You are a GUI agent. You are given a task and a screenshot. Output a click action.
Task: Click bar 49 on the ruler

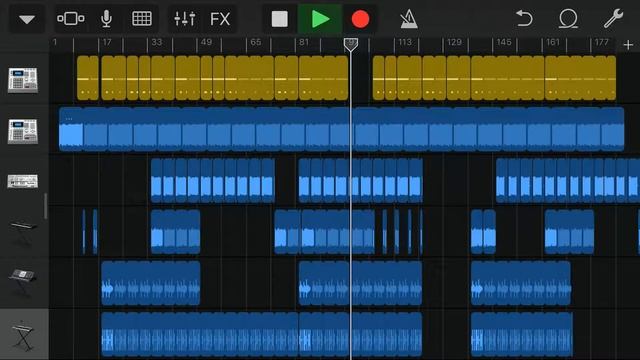[206, 42]
